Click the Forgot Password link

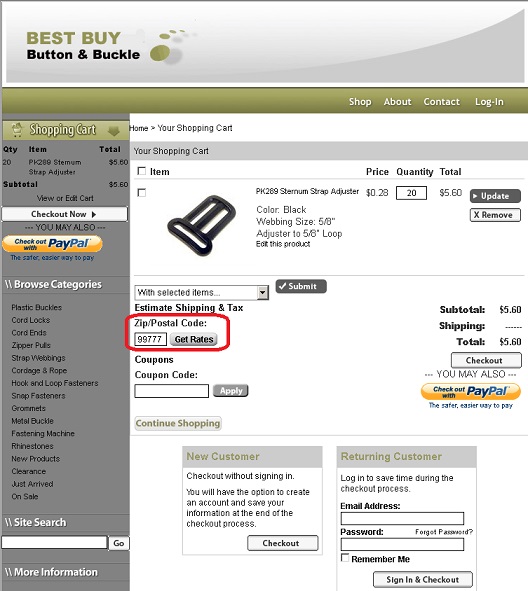(x=444, y=532)
